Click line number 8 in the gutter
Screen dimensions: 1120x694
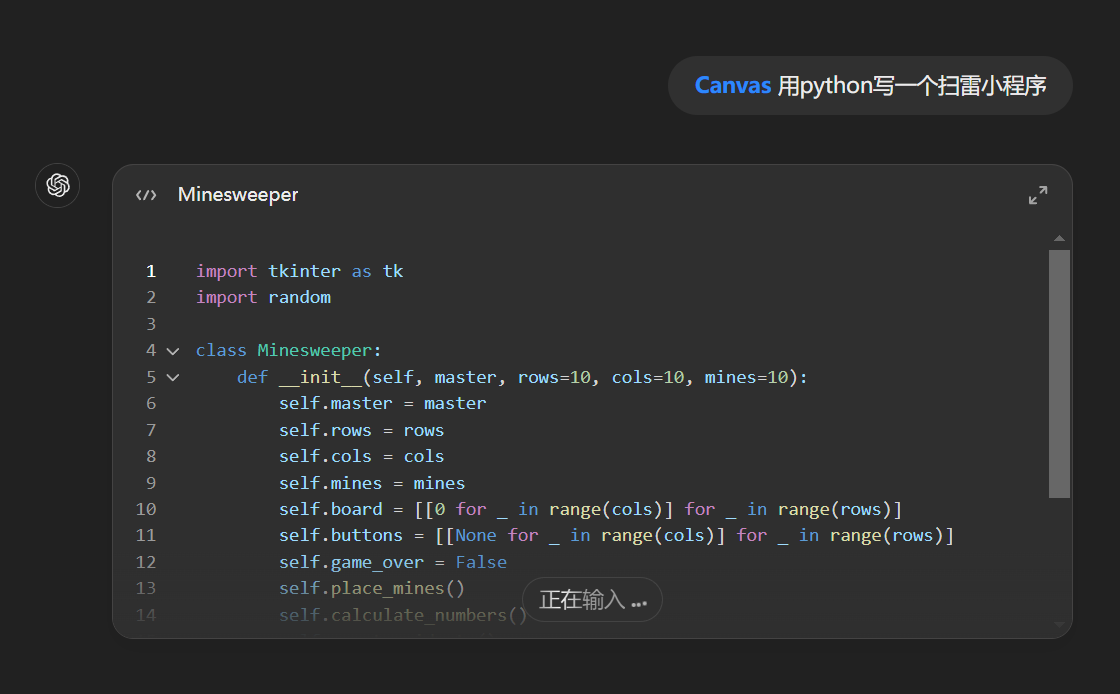point(151,456)
